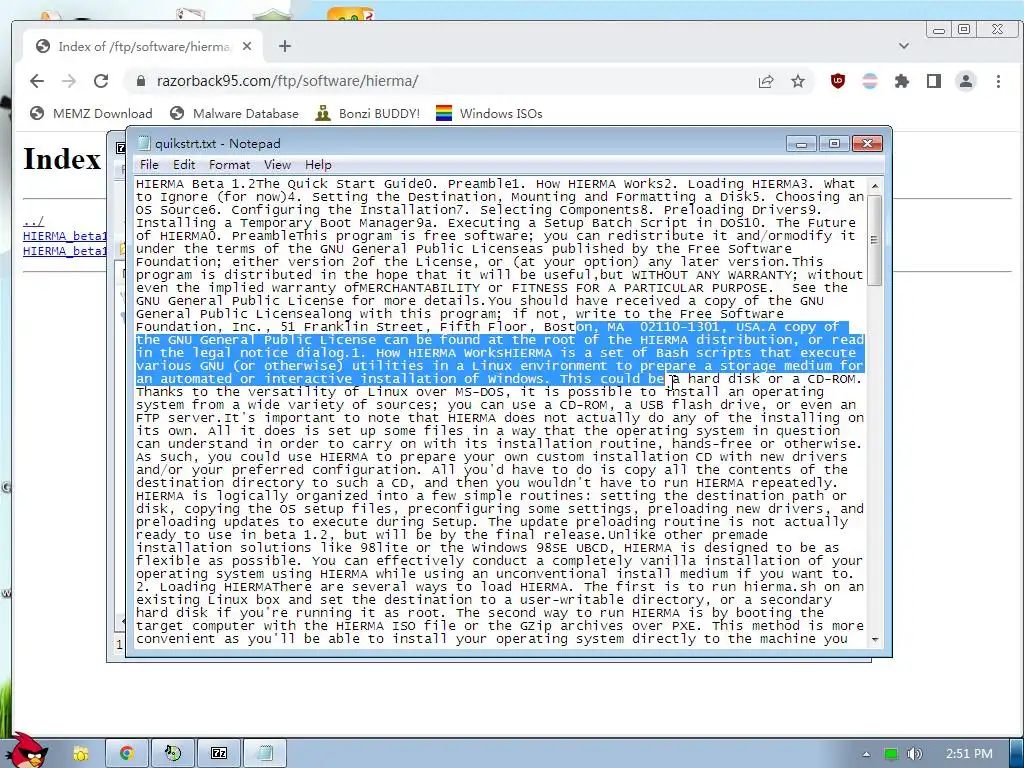The image size is (1024, 768).
Task: Click the Show desktop button
Action: coord(1016,754)
